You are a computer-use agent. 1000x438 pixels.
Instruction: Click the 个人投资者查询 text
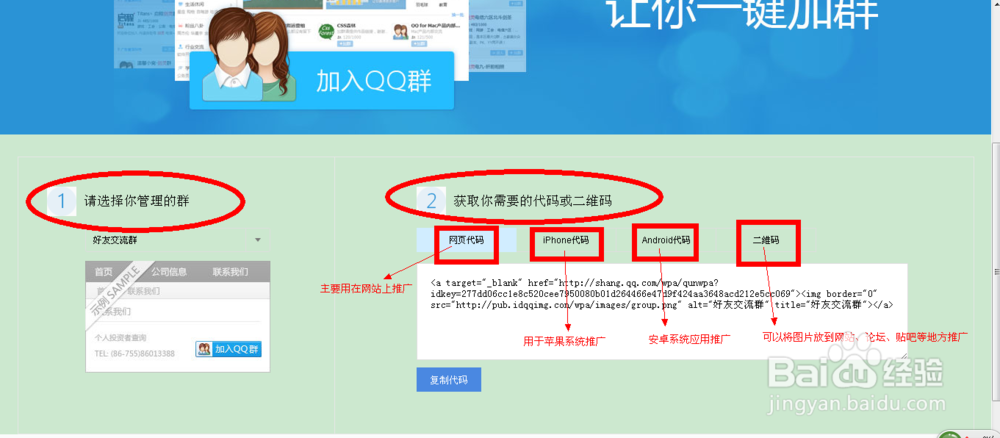pos(121,338)
